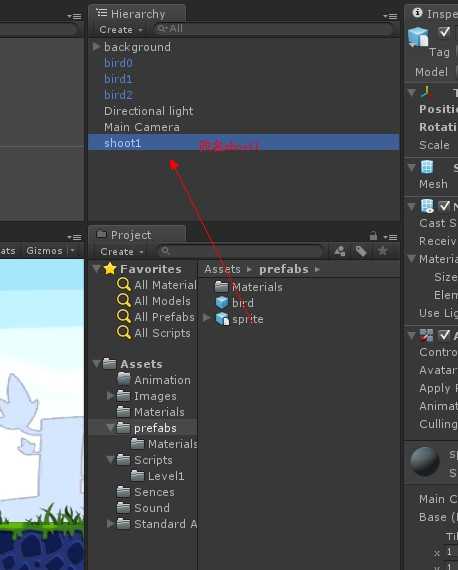
Task: Select the Sound folder
Action: tap(143, 508)
